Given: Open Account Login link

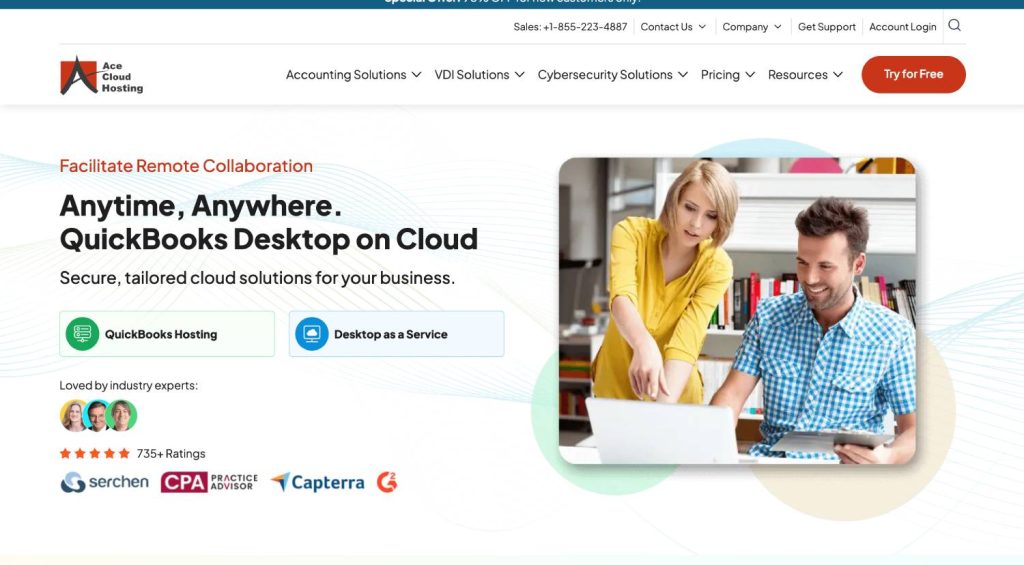Looking at the screenshot, I should pyautogui.click(x=903, y=27).
